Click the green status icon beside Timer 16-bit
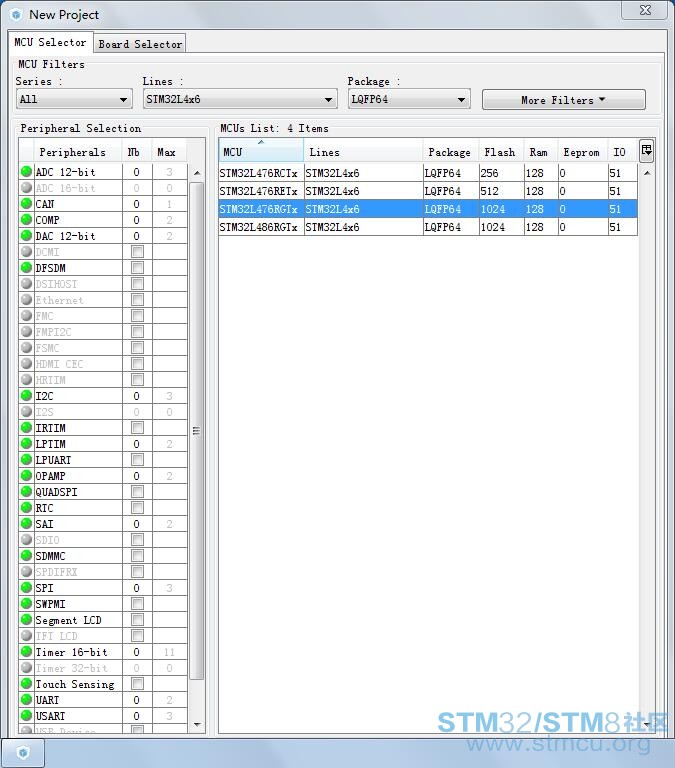The width and height of the screenshot is (675, 768). coord(26,652)
